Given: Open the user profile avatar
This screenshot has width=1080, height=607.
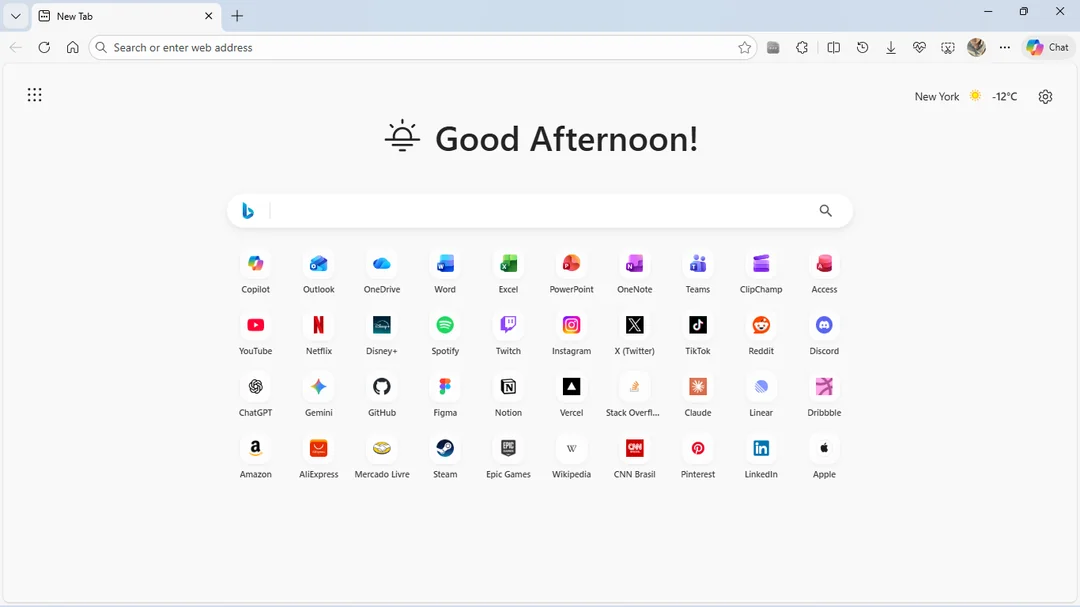Looking at the screenshot, I should pyautogui.click(x=976, y=48).
